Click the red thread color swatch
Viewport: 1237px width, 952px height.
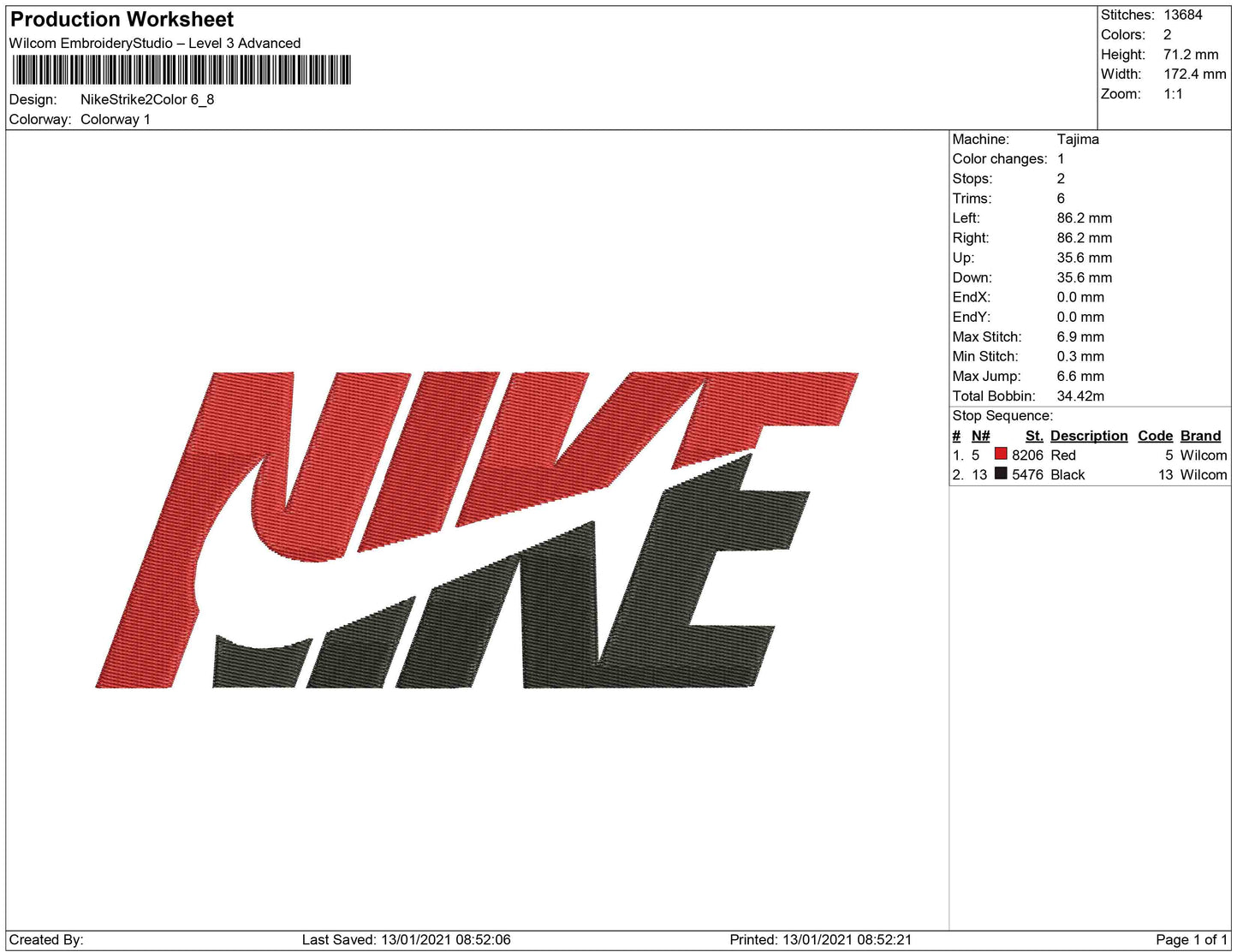point(1000,455)
